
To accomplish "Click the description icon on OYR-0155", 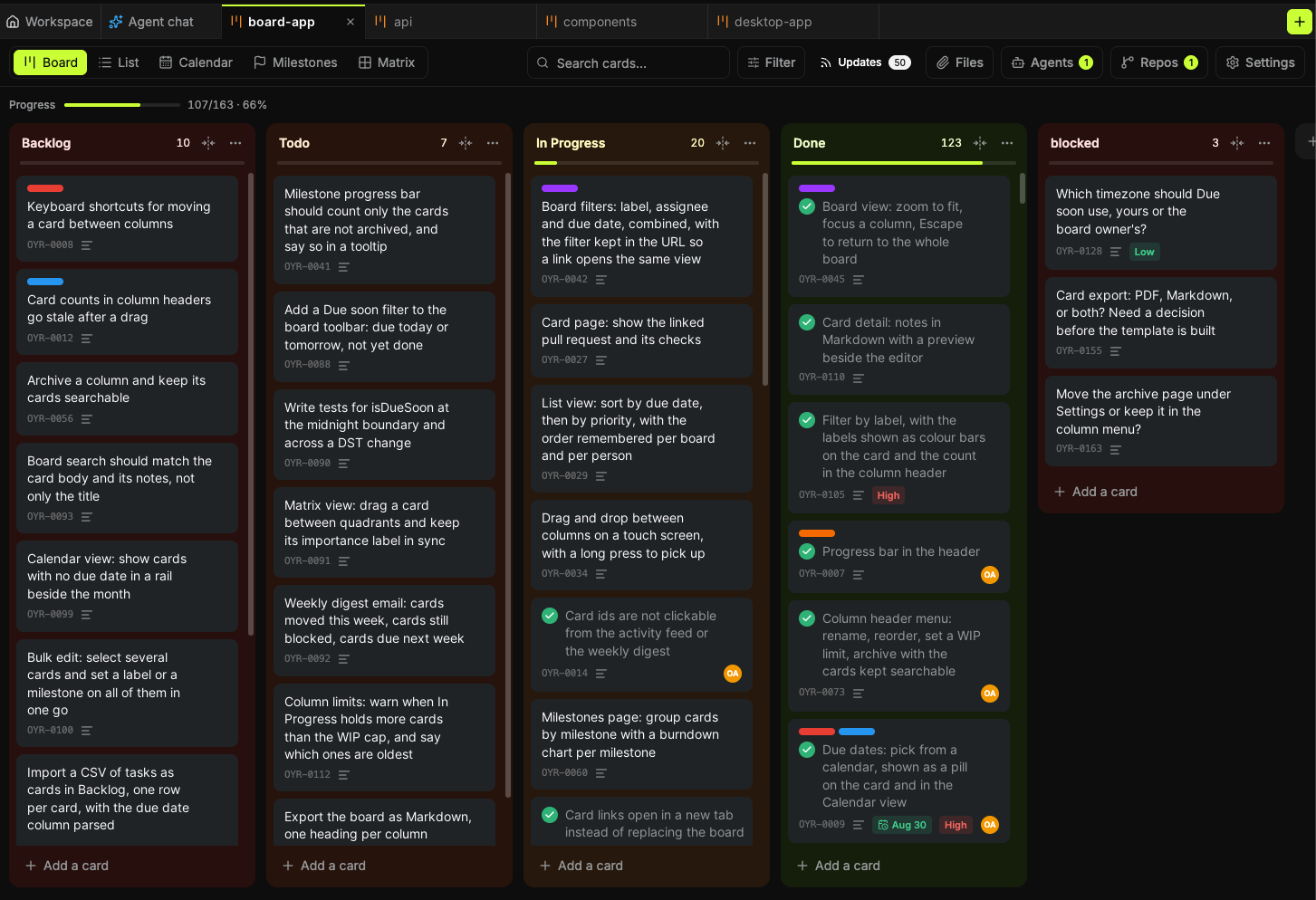I will [x=1116, y=351].
